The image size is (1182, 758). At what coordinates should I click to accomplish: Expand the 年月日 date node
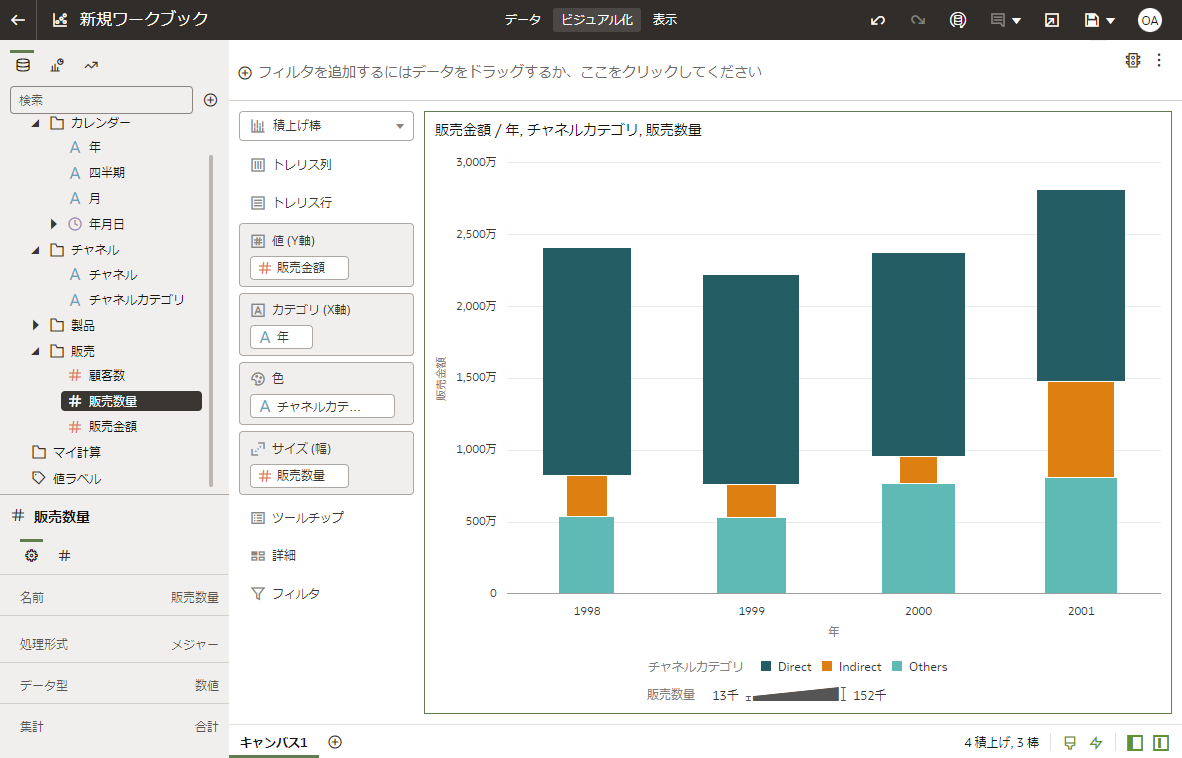[x=54, y=224]
